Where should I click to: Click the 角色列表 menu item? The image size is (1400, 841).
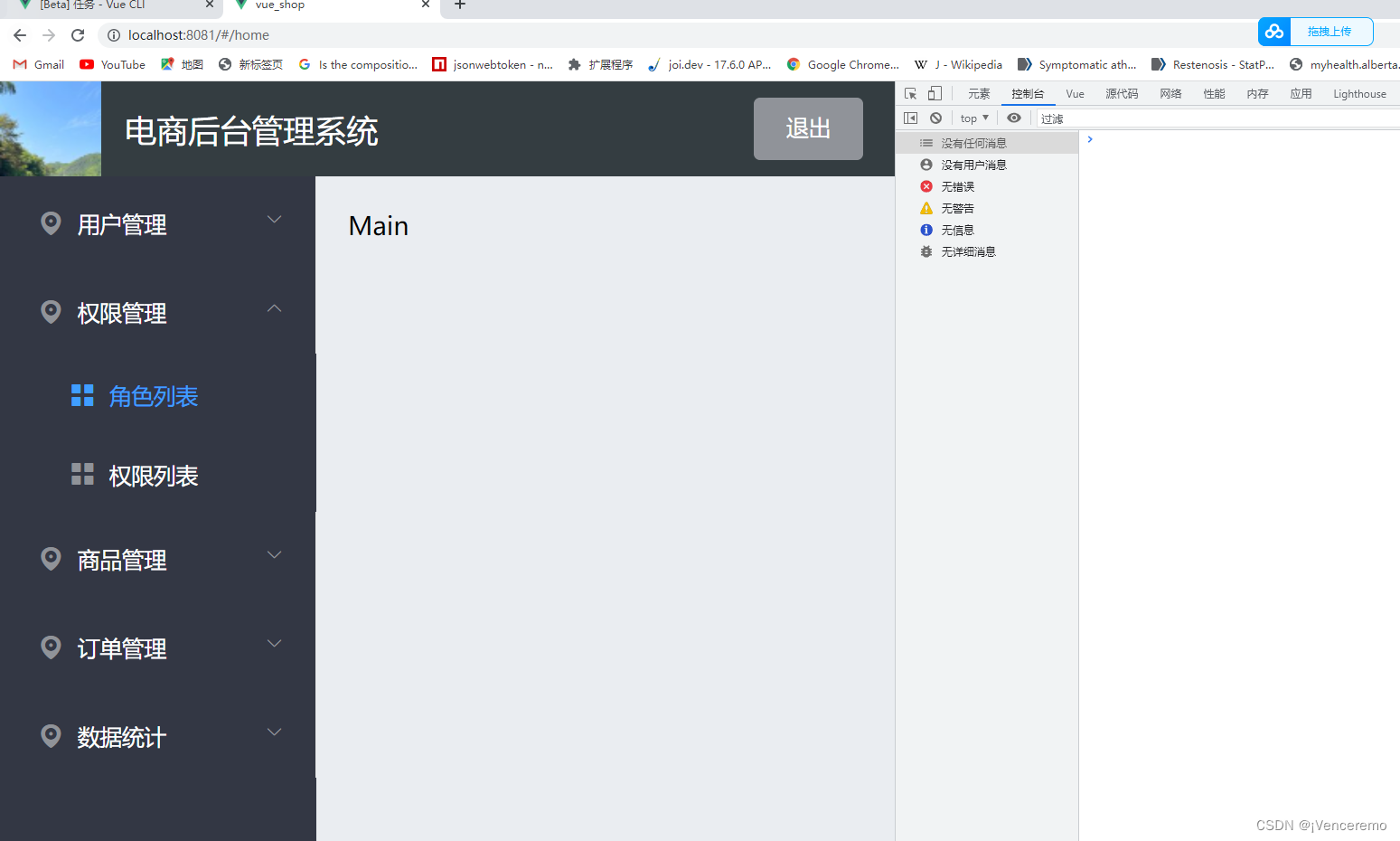pyautogui.click(x=153, y=396)
